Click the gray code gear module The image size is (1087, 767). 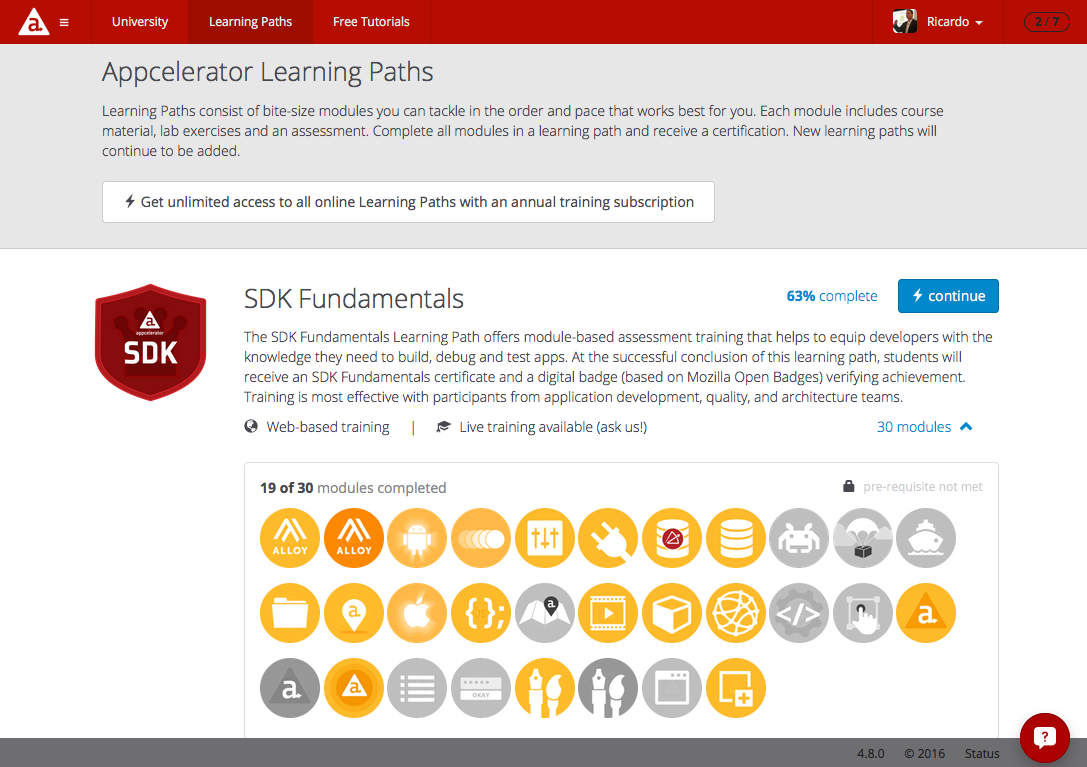click(799, 613)
